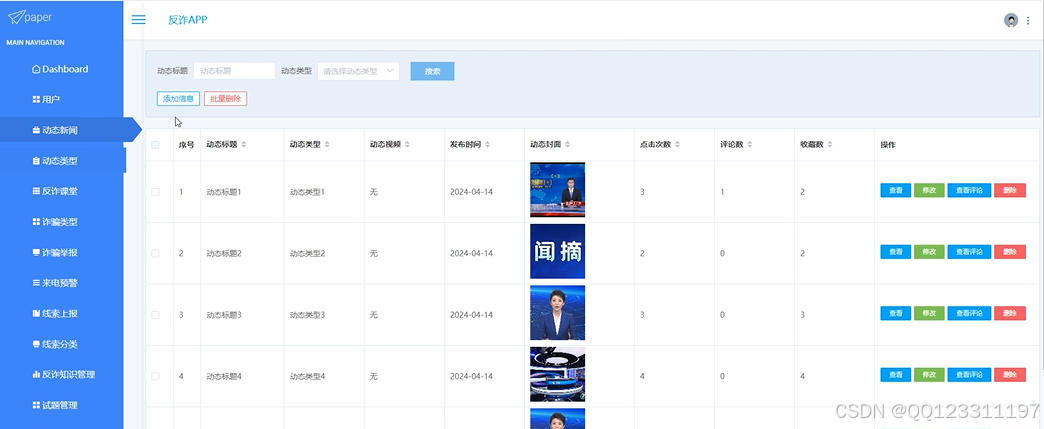Click the 动态类型 sidebar icon
1044x429 pixels.
click(x=36, y=161)
